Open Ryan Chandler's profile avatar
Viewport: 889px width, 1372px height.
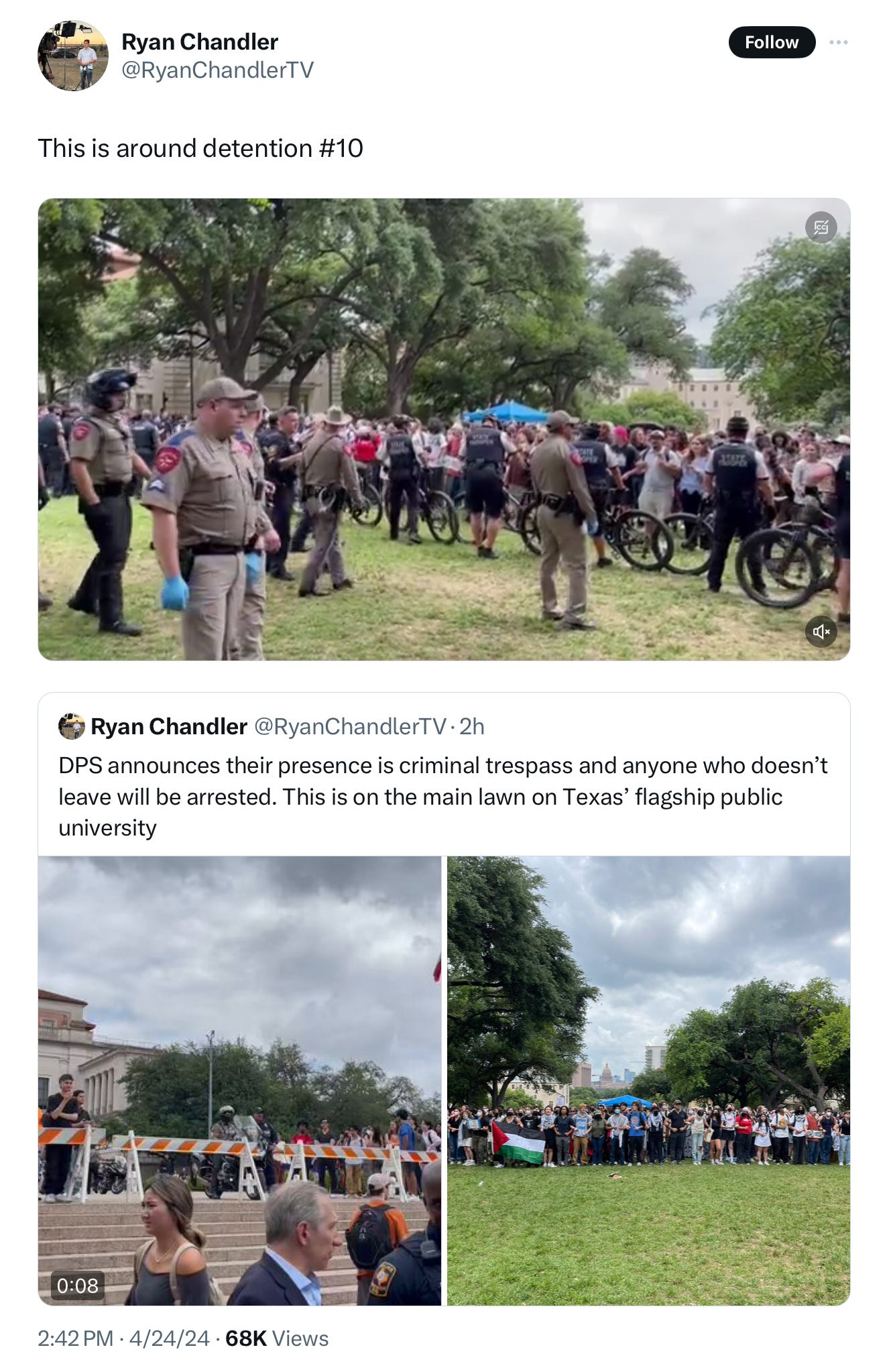(x=72, y=56)
